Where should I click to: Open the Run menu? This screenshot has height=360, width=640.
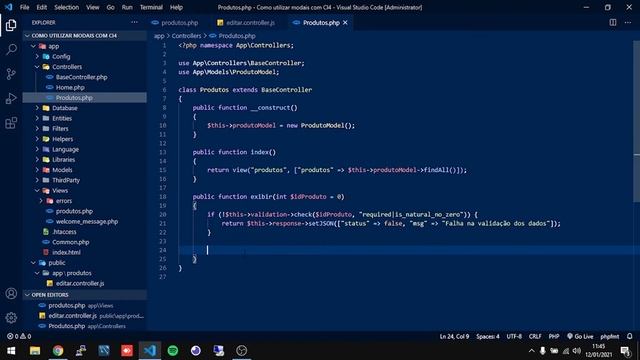[x=127, y=7]
